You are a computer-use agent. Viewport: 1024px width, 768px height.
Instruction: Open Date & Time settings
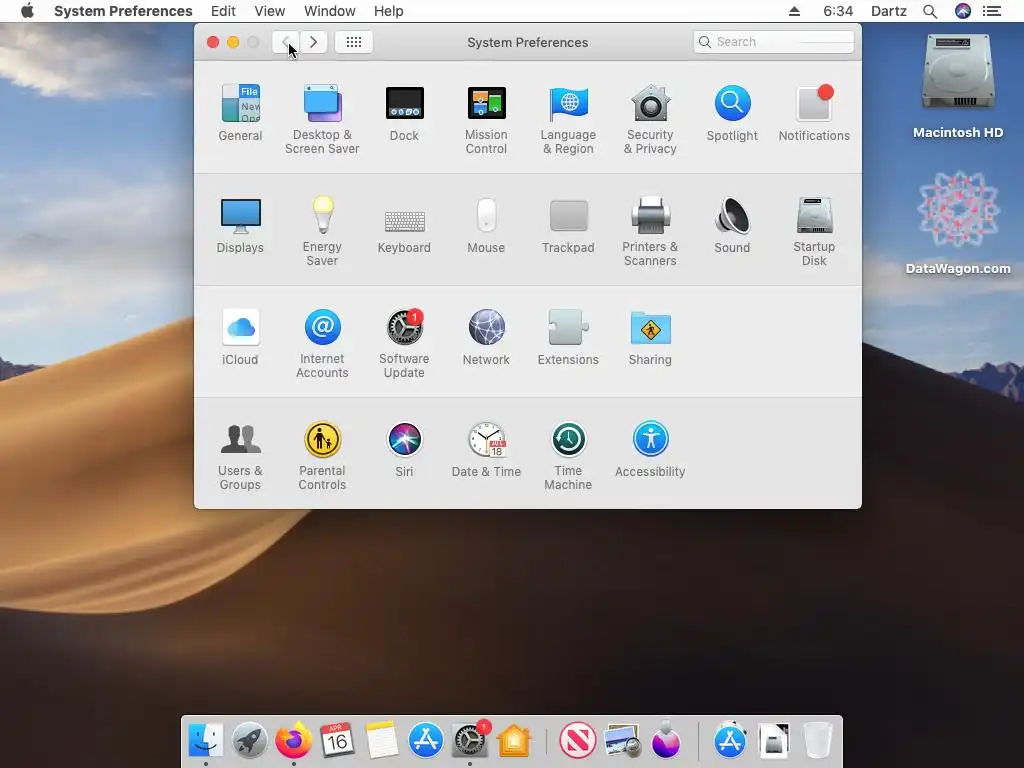pyautogui.click(x=486, y=449)
